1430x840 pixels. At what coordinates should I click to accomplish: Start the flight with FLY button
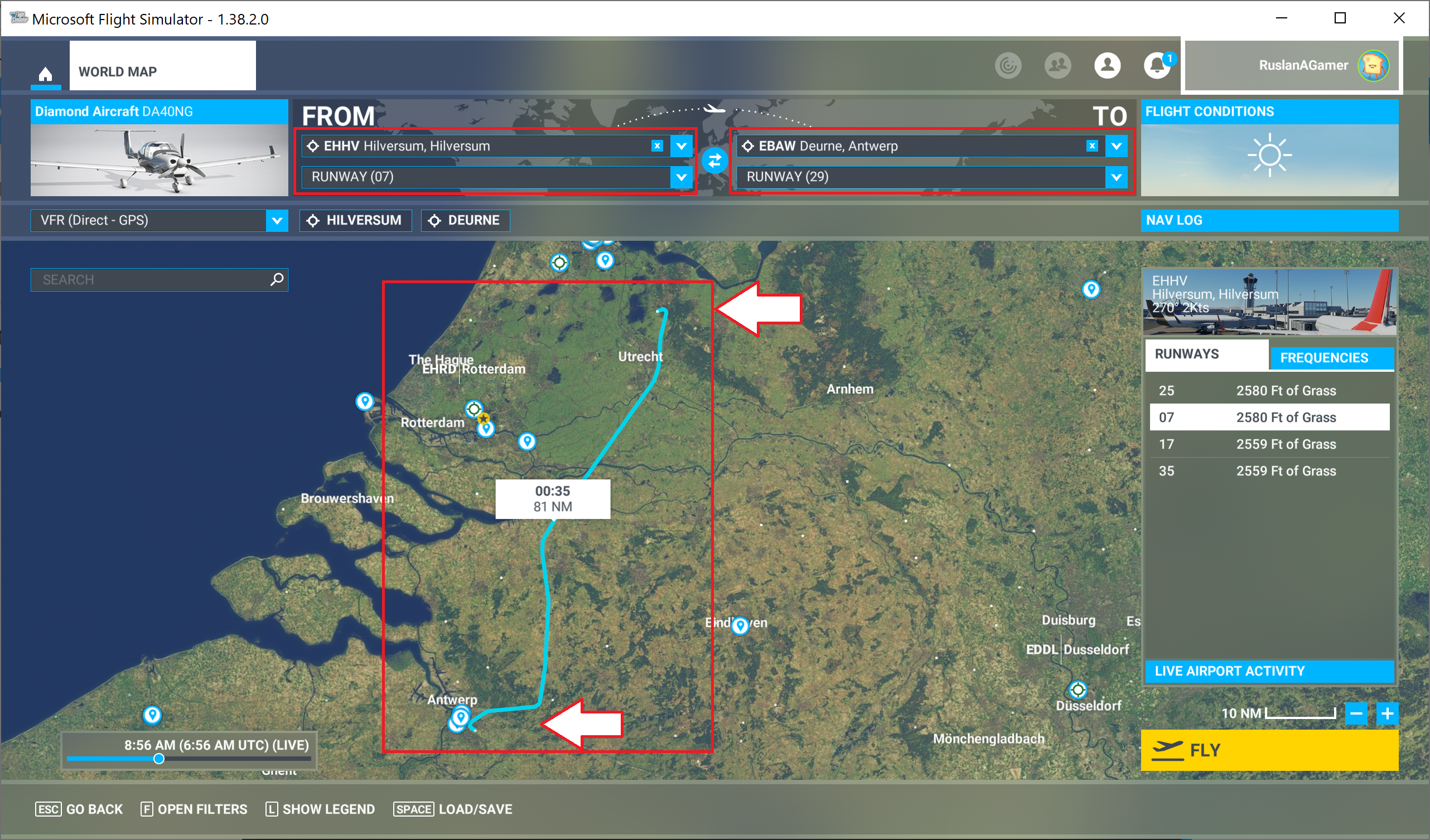[1269, 750]
